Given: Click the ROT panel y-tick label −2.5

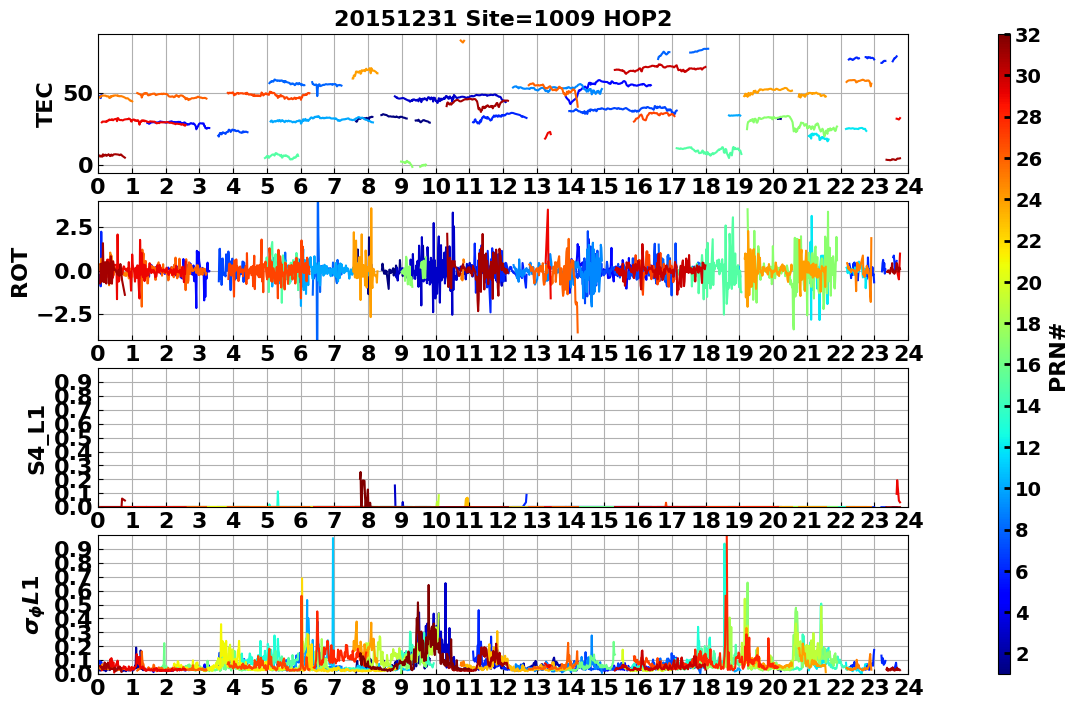Looking at the screenshot, I should 65,315.
